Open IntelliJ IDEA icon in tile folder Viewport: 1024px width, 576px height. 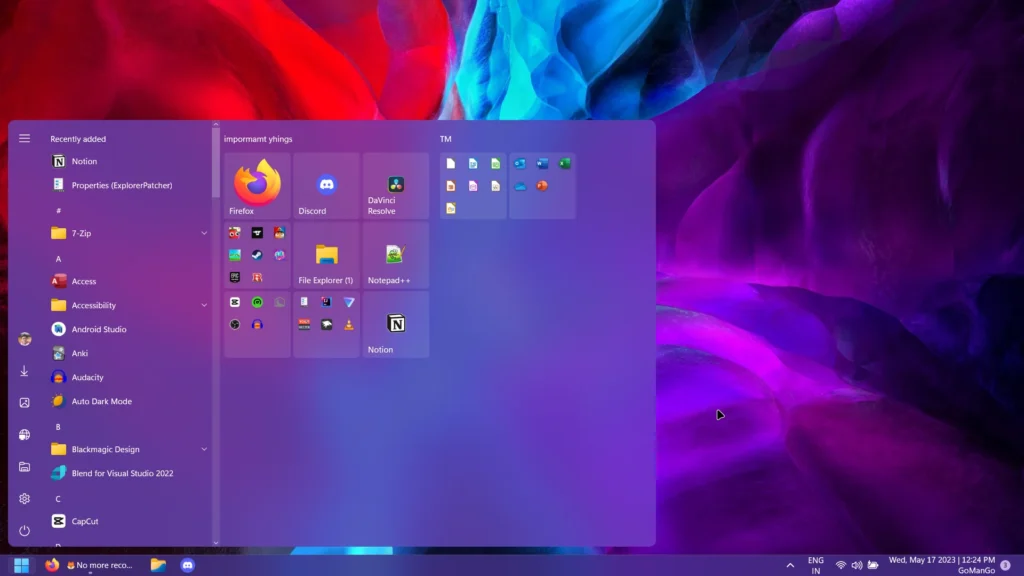click(x=327, y=302)
